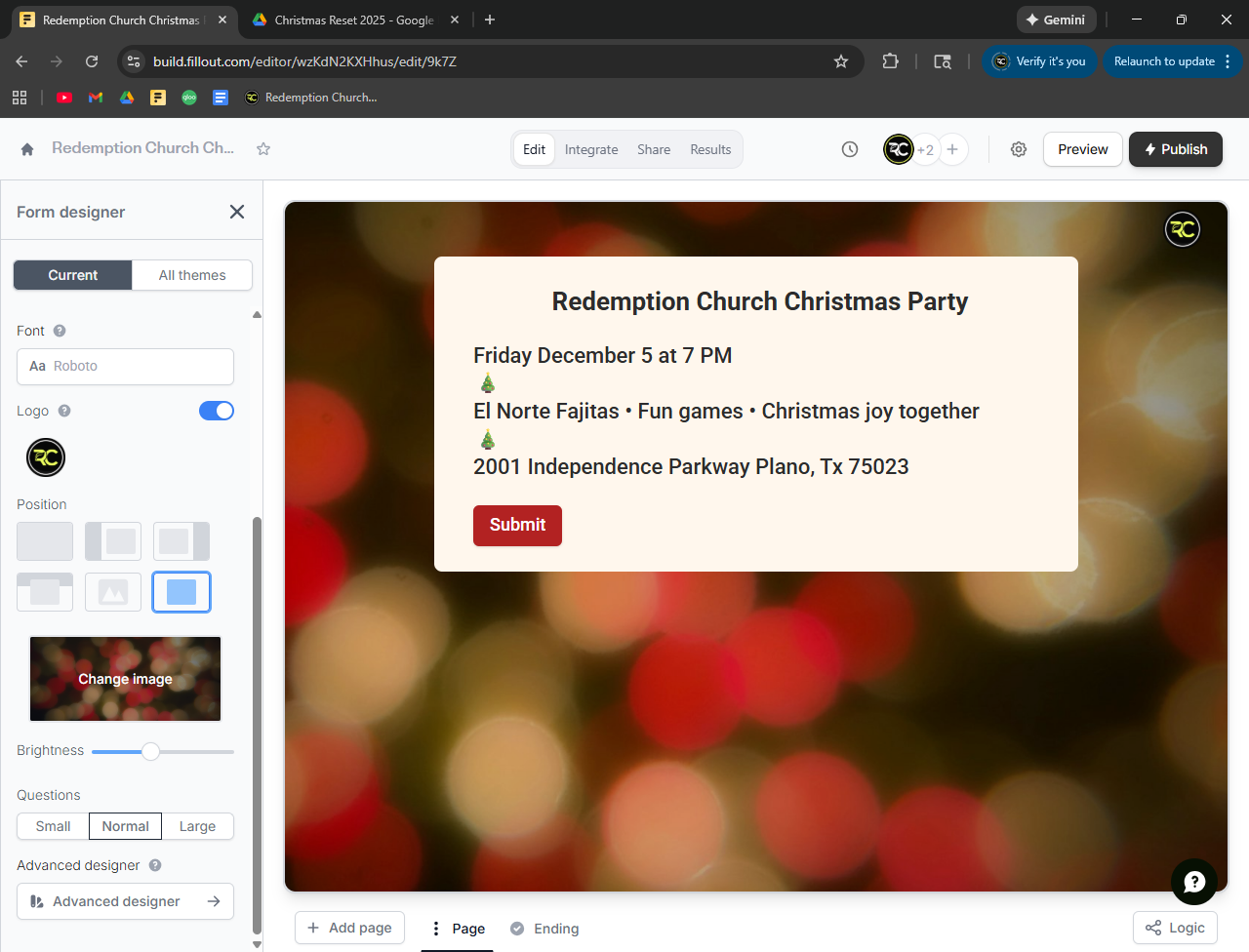Select Large question size
Screen dimensions: 1249x952
pyautogui.click(x=197, y=826)
